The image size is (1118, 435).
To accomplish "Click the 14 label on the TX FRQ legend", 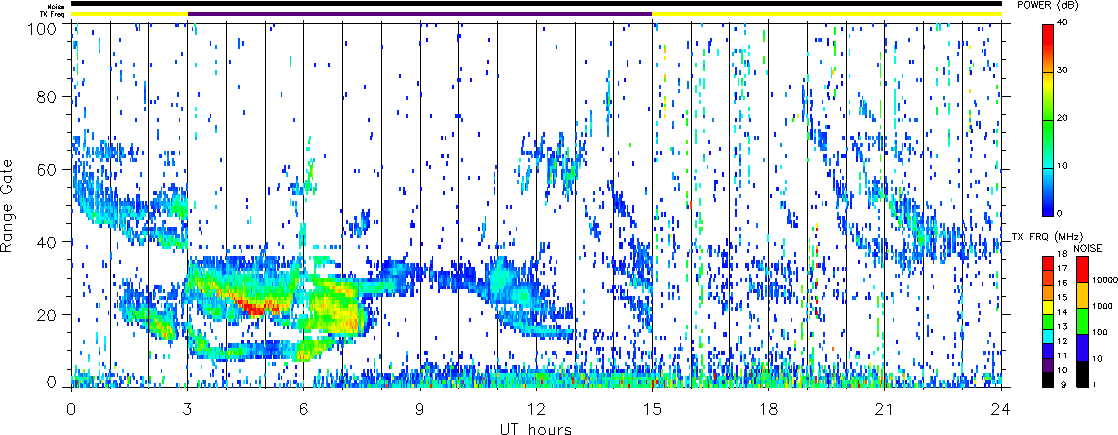I will [1061, 312].
